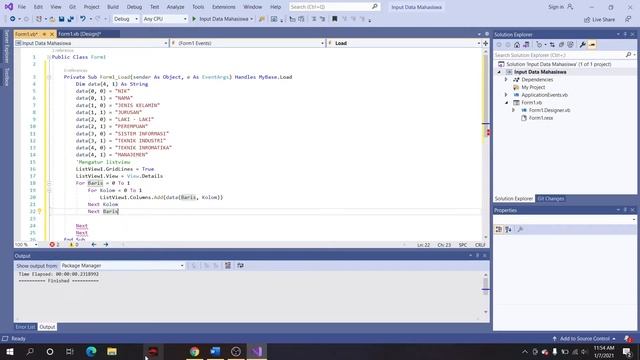Click the Undo arrow icon
The height and width of the screenshot is (360, 640).
tap(83, 19)
